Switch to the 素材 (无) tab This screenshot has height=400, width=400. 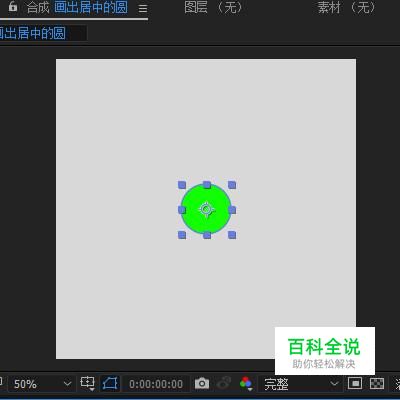point(347,7)
